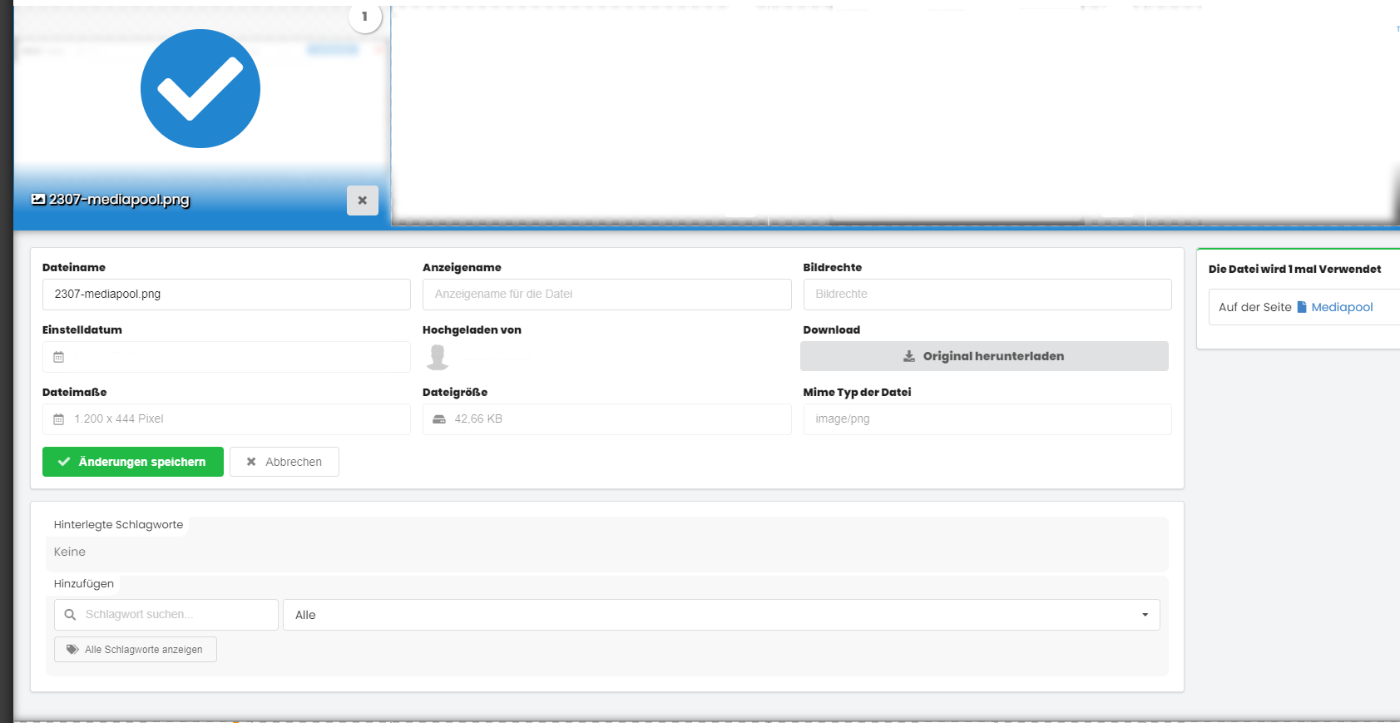Click the Schlagwort suchen search box
1400x723 pixels.
click(x=166, y=615)
